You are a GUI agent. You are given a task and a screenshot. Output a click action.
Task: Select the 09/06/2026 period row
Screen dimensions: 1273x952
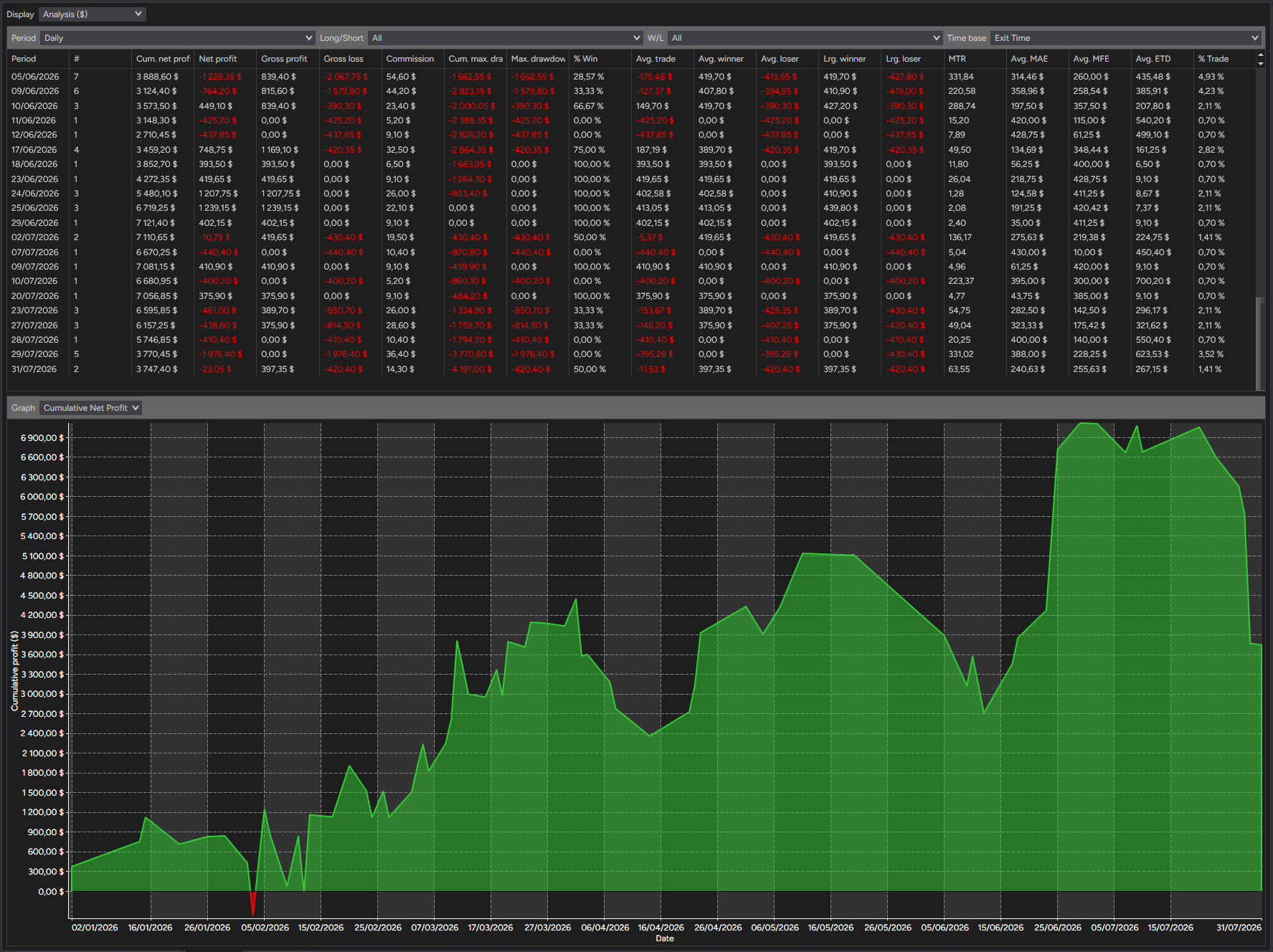pos(631,91)
